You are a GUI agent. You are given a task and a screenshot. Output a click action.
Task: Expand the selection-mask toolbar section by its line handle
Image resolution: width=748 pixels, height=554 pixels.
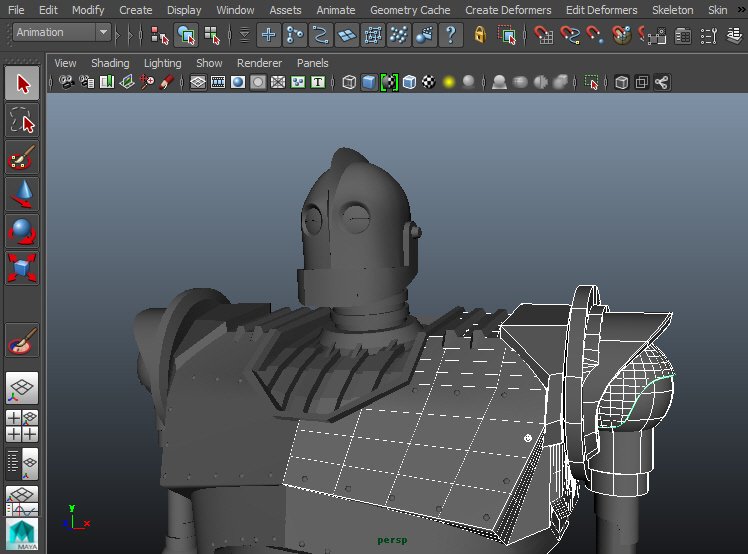(230, 35)
